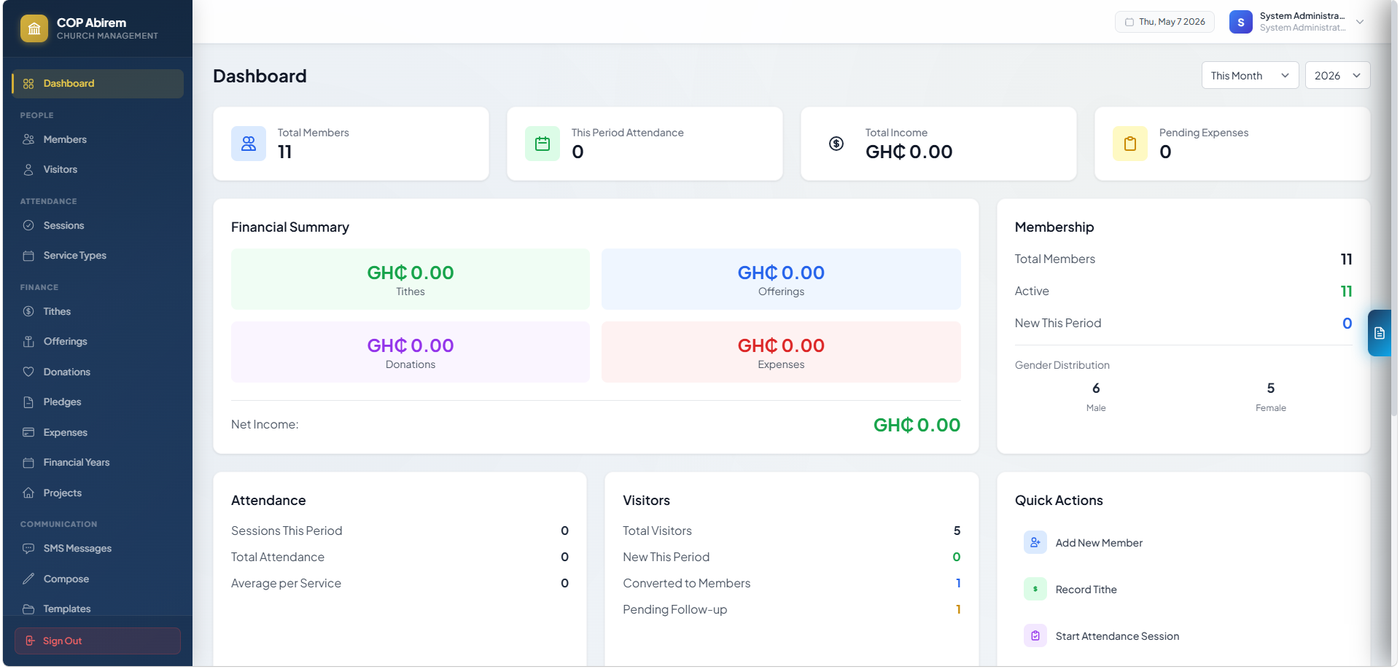The image size is (1400, 669).
Task: Click the Converted to Members row
Action: pos(791,584)
